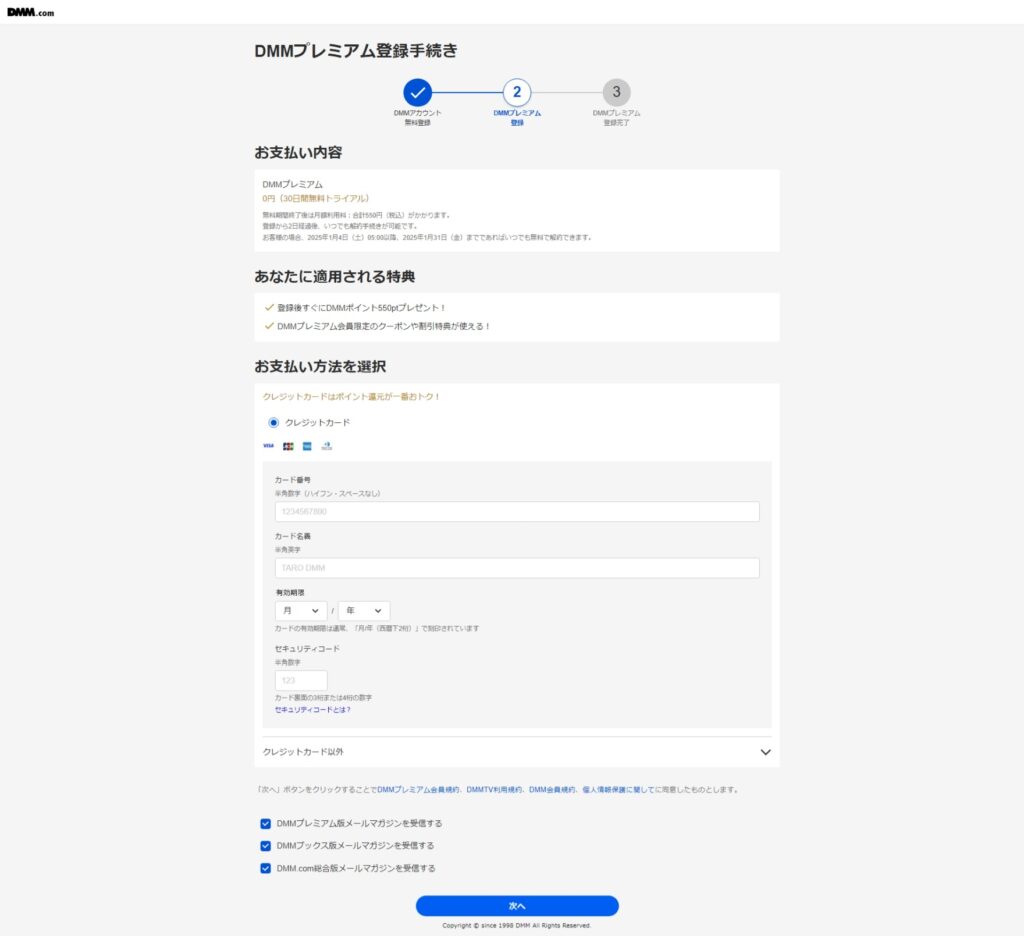Click the DMM.com logo
The height and width of the screenshot is (936, 1024).
(31, 12)
